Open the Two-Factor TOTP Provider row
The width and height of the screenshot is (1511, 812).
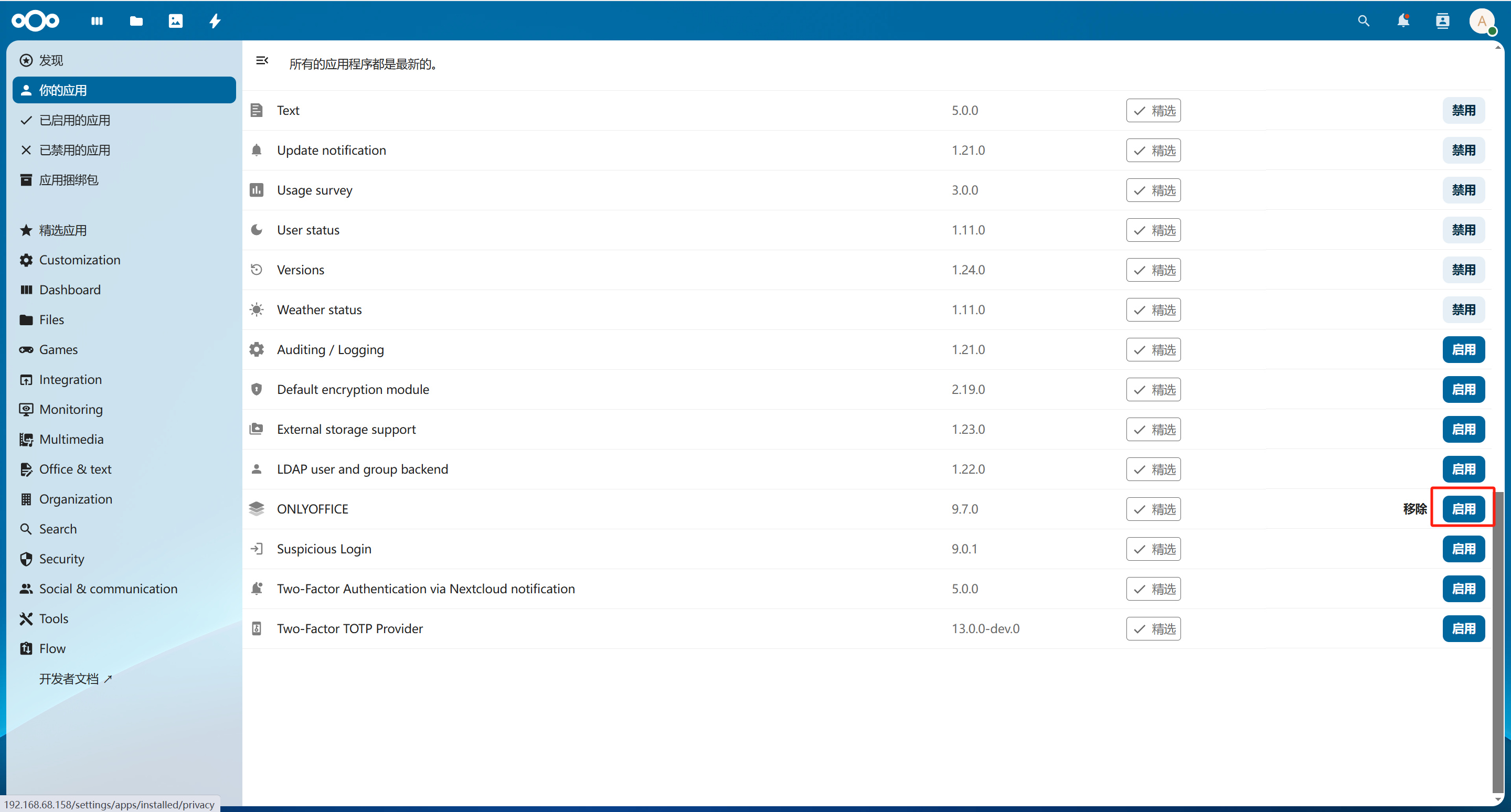point(349,628)
